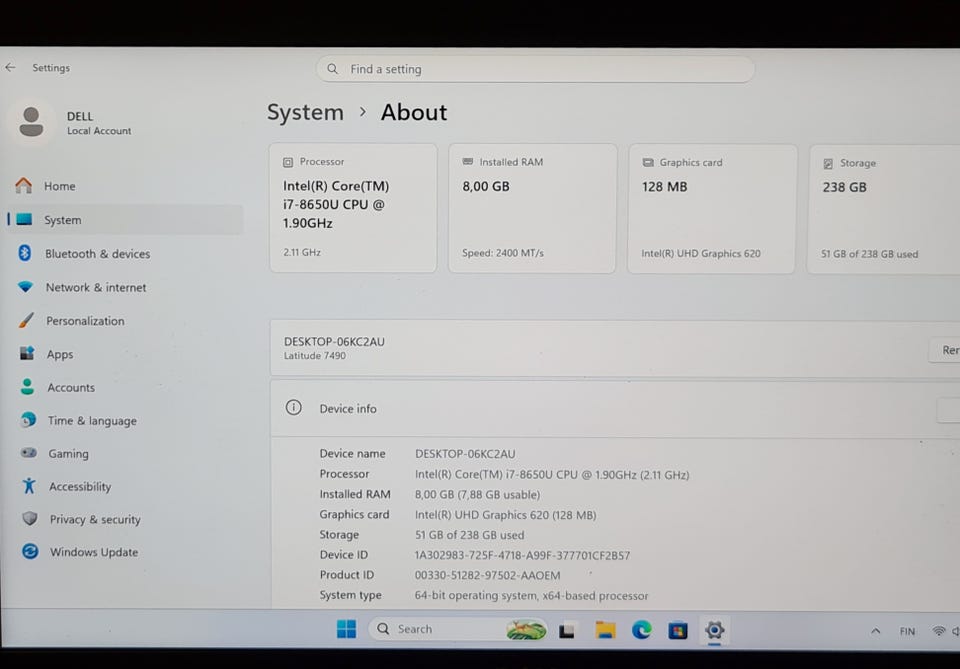Click System in the breadcrumb
The height and width of the screenshot is (669, 960).
coord(305,113)
